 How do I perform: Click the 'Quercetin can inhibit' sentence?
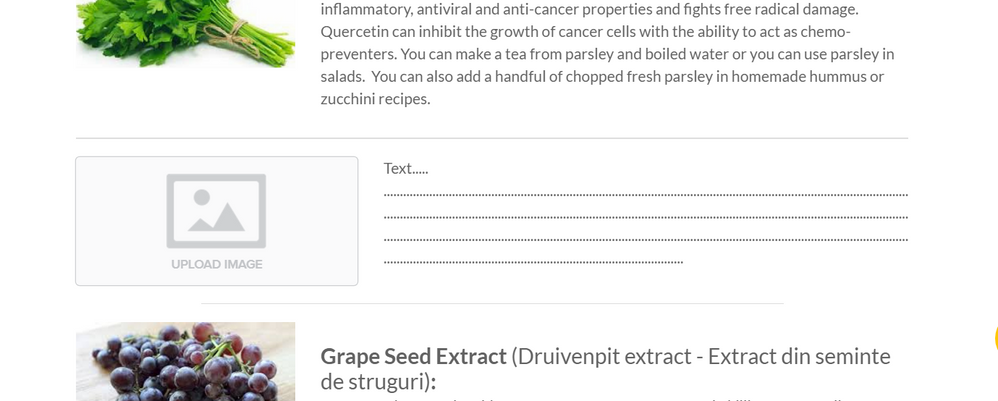[x=400, y=31]
